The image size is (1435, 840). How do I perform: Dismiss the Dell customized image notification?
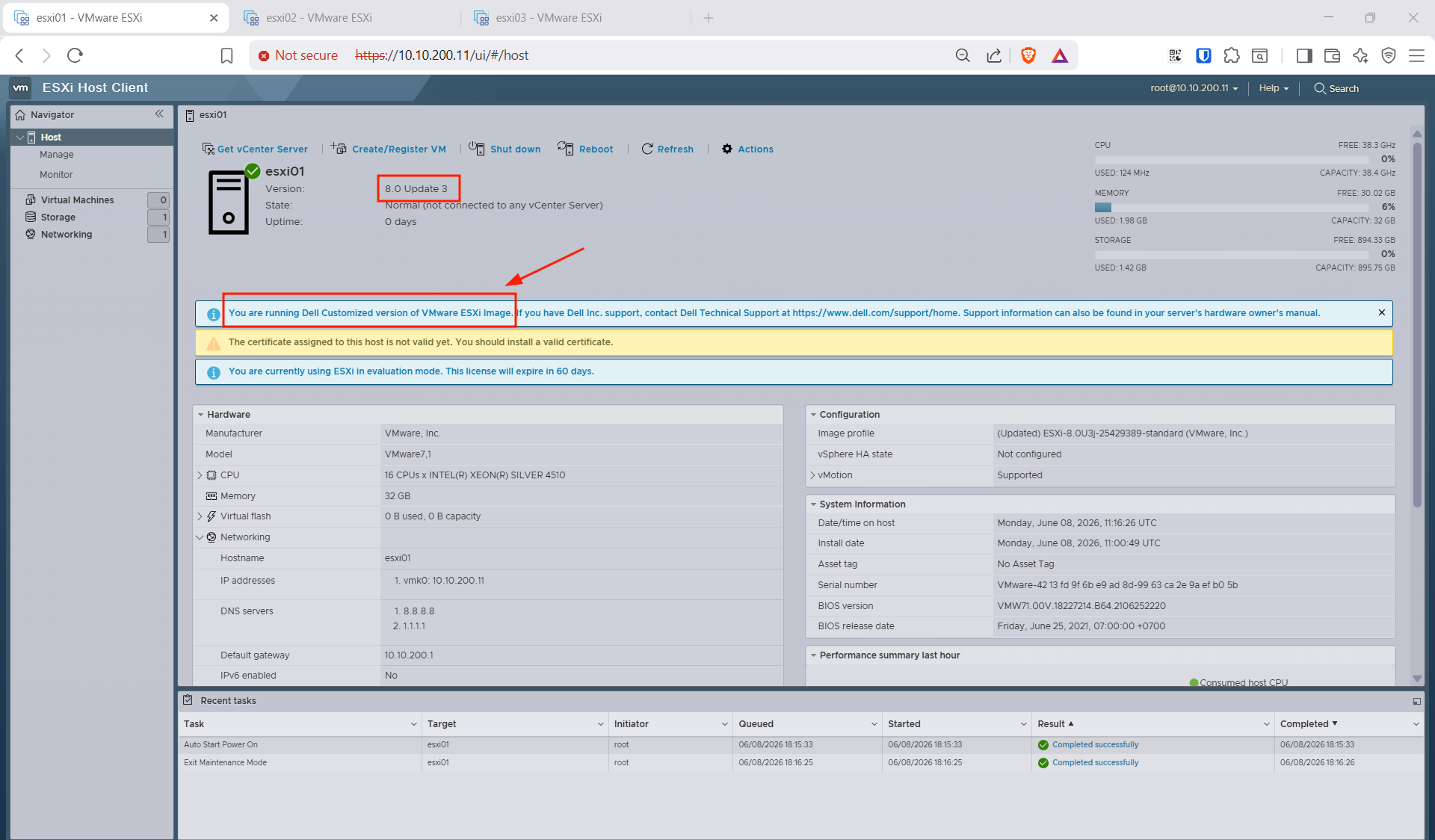pos(1382,312)
